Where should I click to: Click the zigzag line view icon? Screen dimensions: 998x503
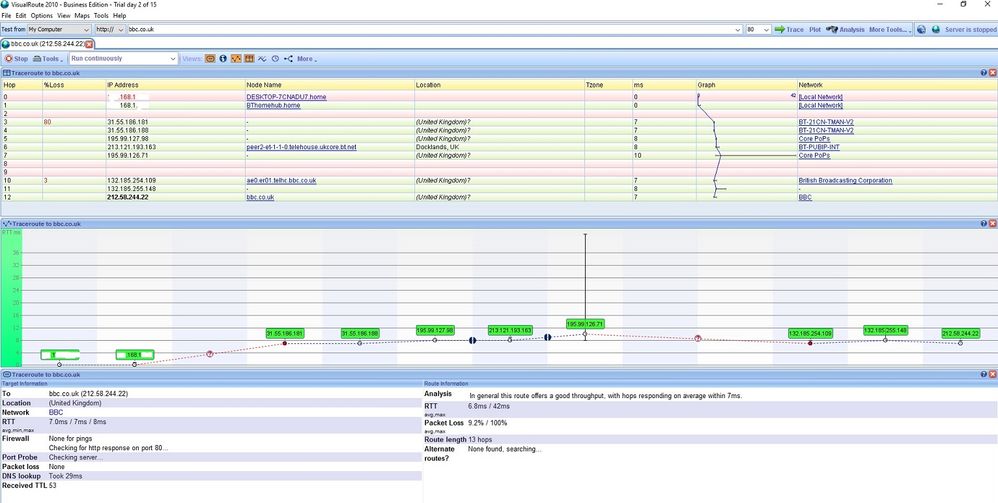[262, 59]
